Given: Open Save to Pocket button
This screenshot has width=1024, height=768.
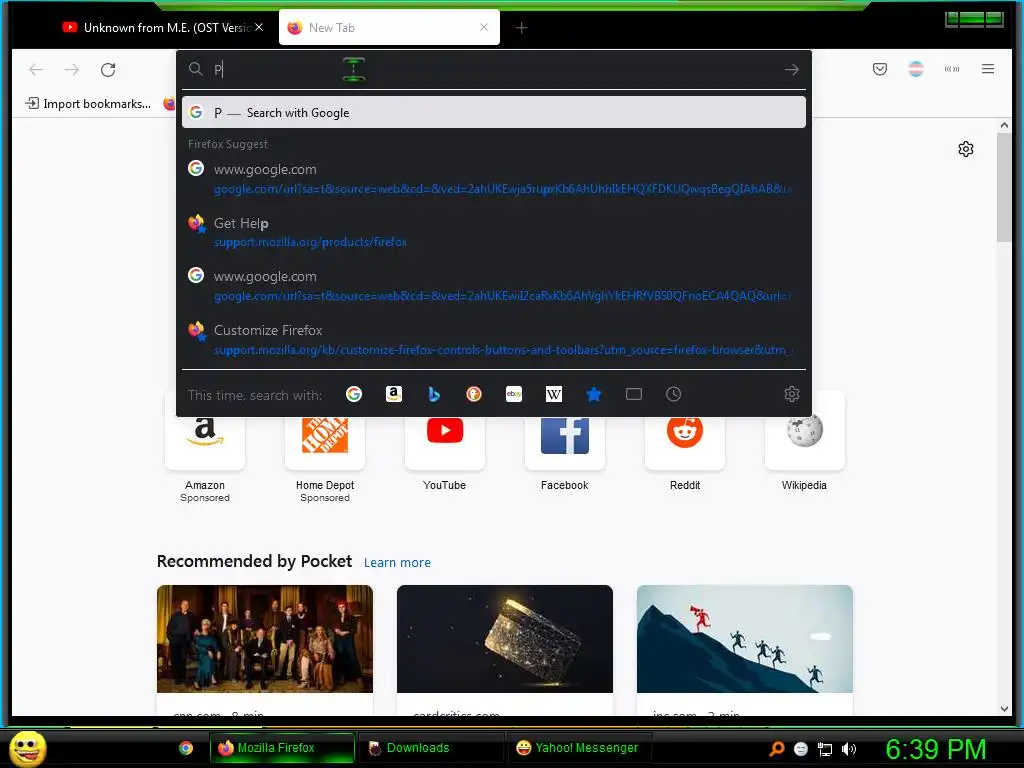Looking at the screenshot, I should pos(880,69).
